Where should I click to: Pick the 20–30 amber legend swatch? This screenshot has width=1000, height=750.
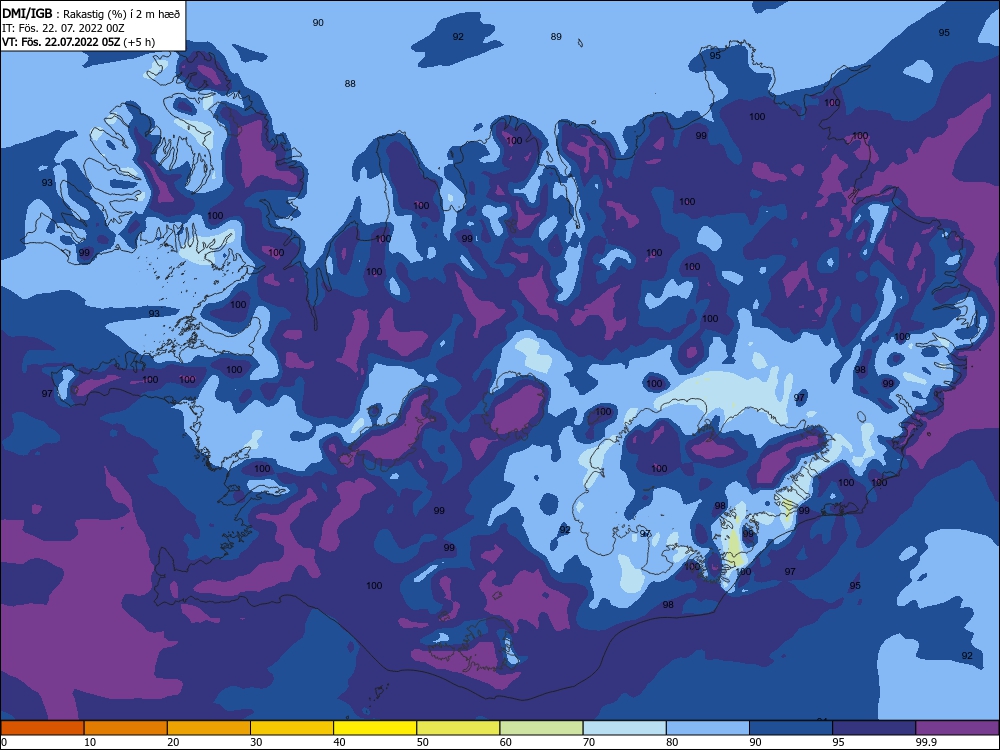pyautogui.click(x=209, y=728)
